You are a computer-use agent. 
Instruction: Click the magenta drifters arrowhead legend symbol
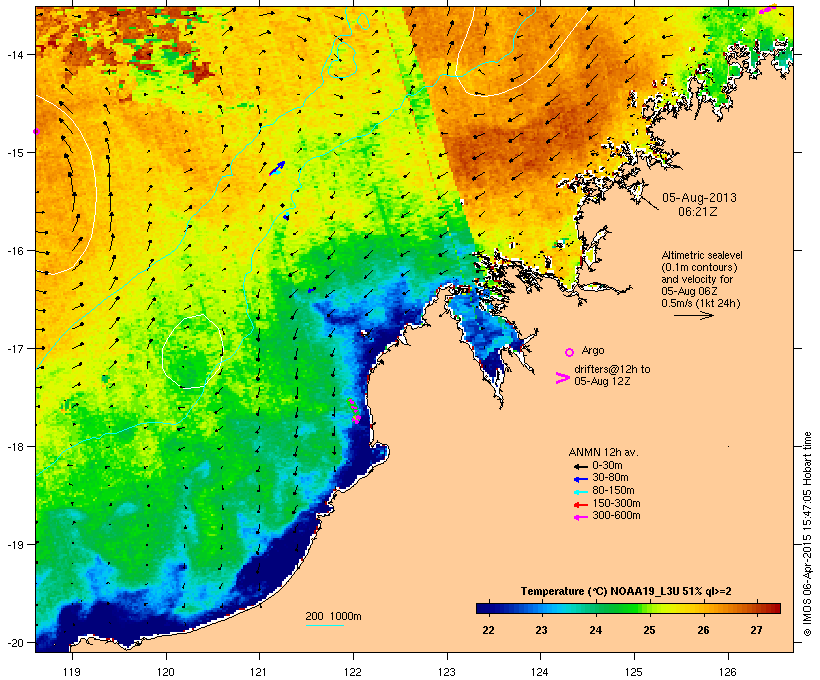point(562,378)
